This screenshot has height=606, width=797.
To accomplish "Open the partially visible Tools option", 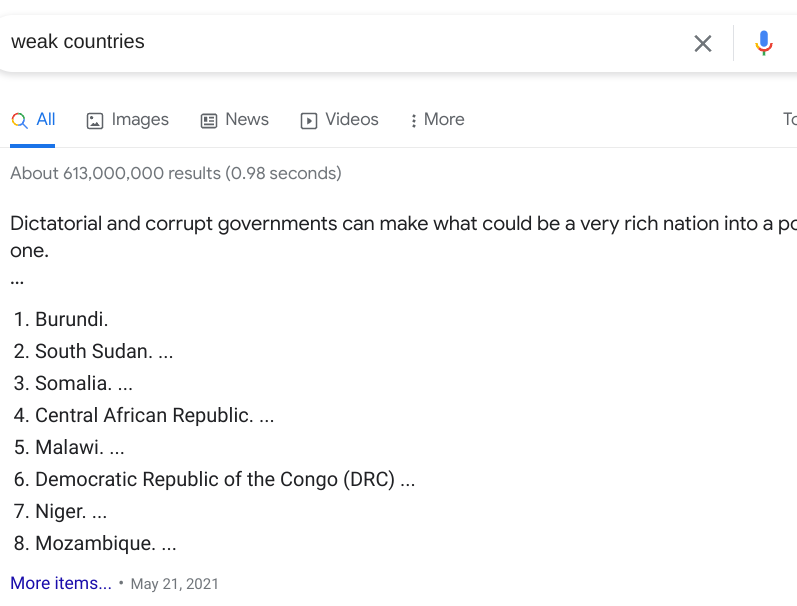I will (x=790, y=119).
